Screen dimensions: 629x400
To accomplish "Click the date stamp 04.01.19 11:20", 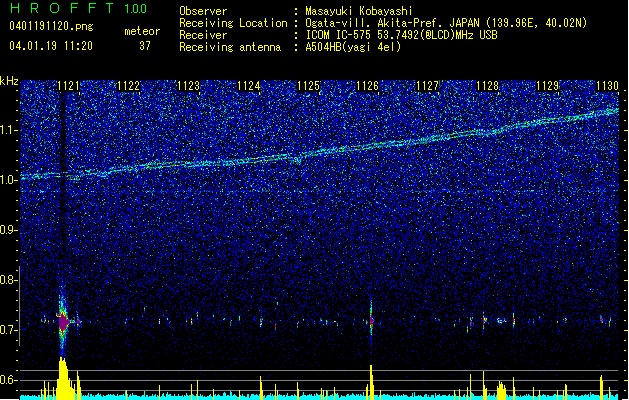I will coord(51,46).
